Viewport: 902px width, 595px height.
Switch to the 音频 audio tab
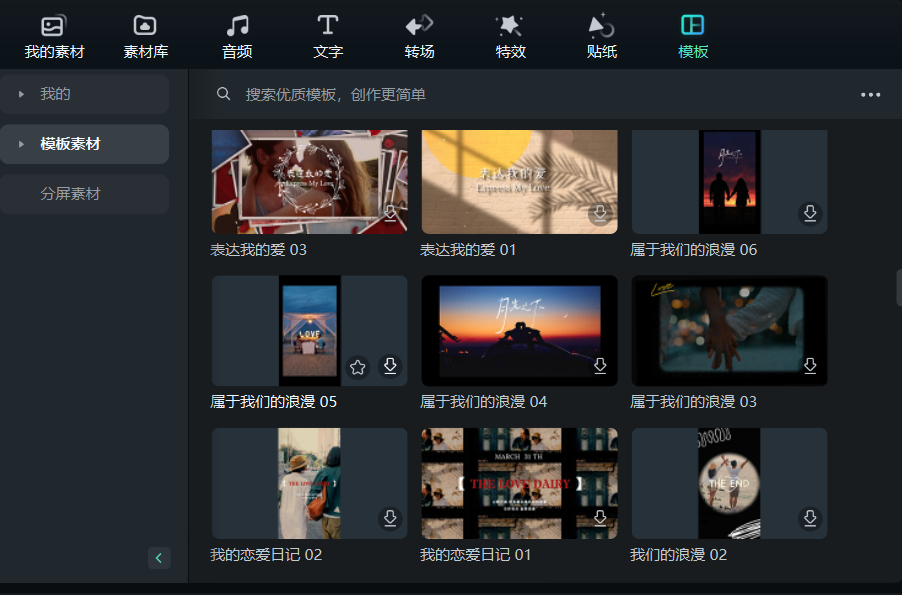coord(237,36)
